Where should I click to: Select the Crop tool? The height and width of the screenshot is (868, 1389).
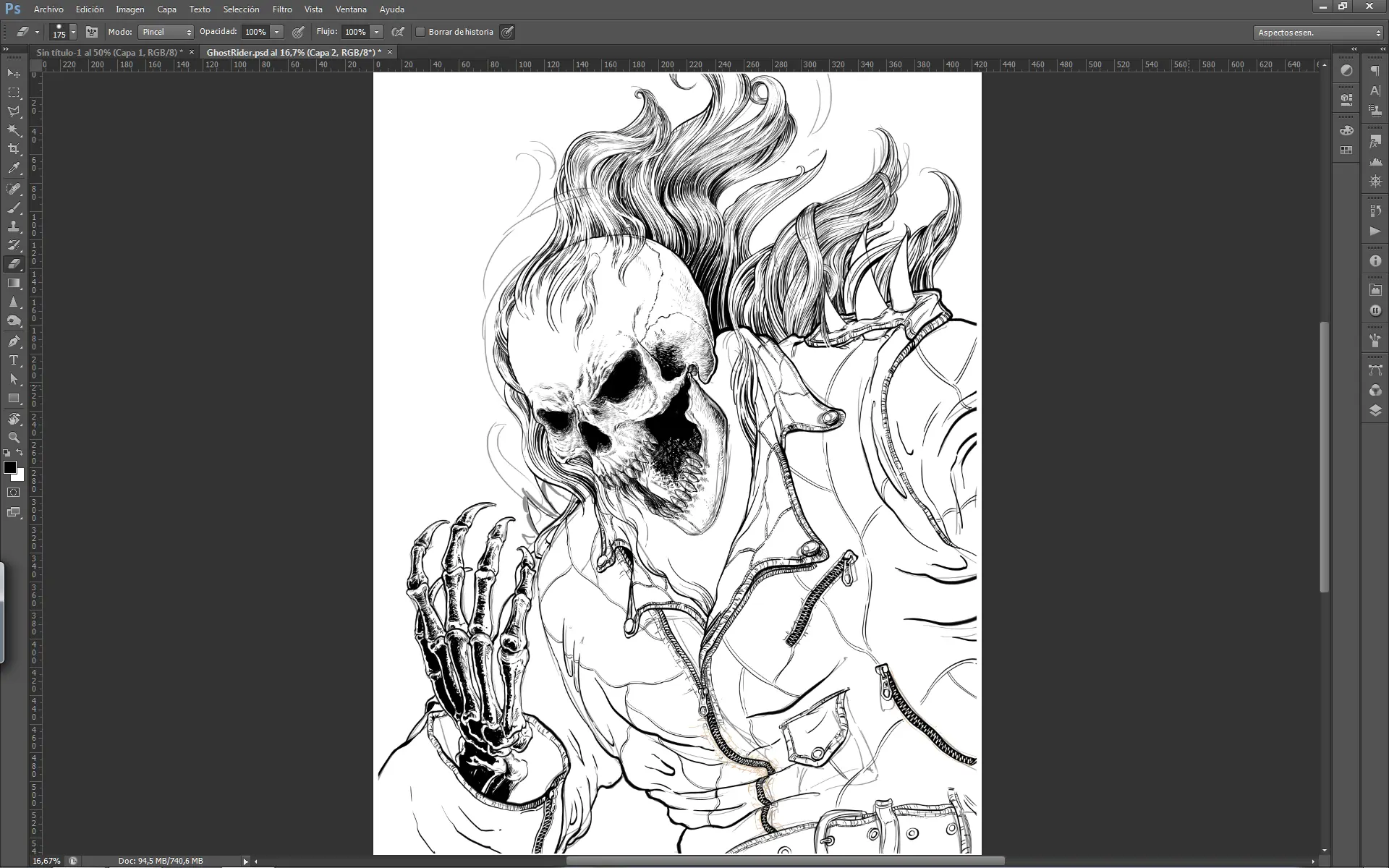pos(14,149)
